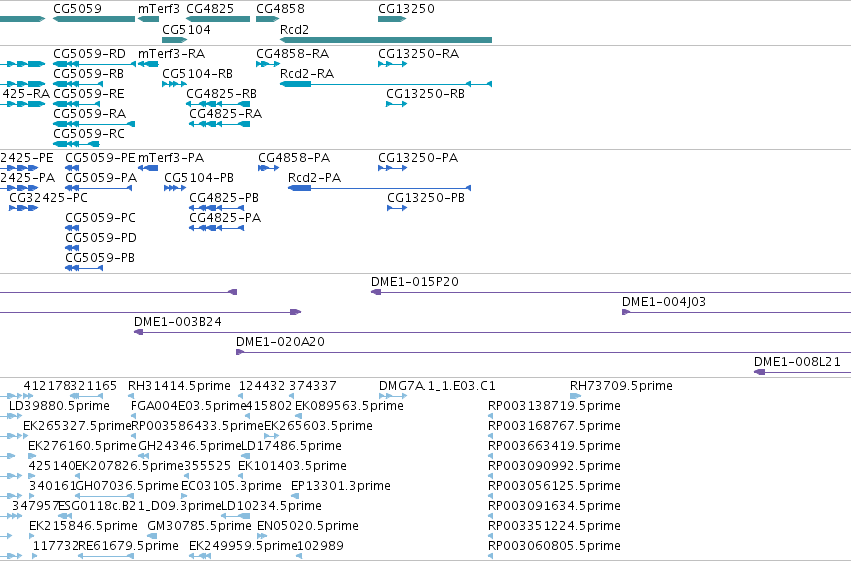The width and height of the screenshot is (851, 561).
Task: Click the CG4858-RA transcript label
Action: [293, 54]
